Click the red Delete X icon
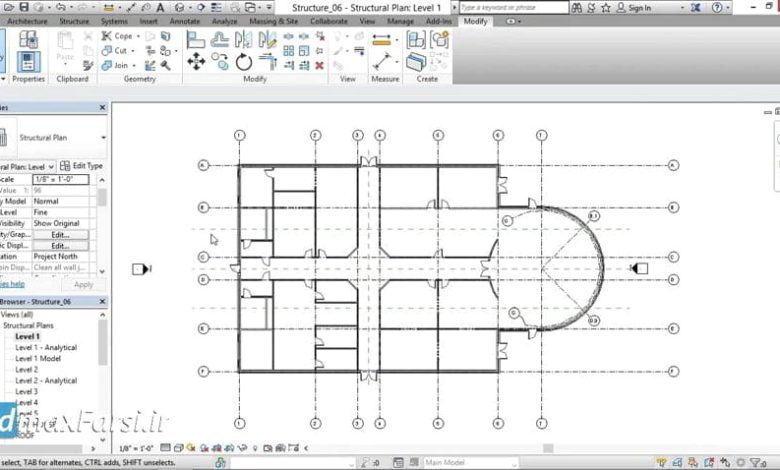The height and width of the screenshot is (470, 780). tap(319, 65)
